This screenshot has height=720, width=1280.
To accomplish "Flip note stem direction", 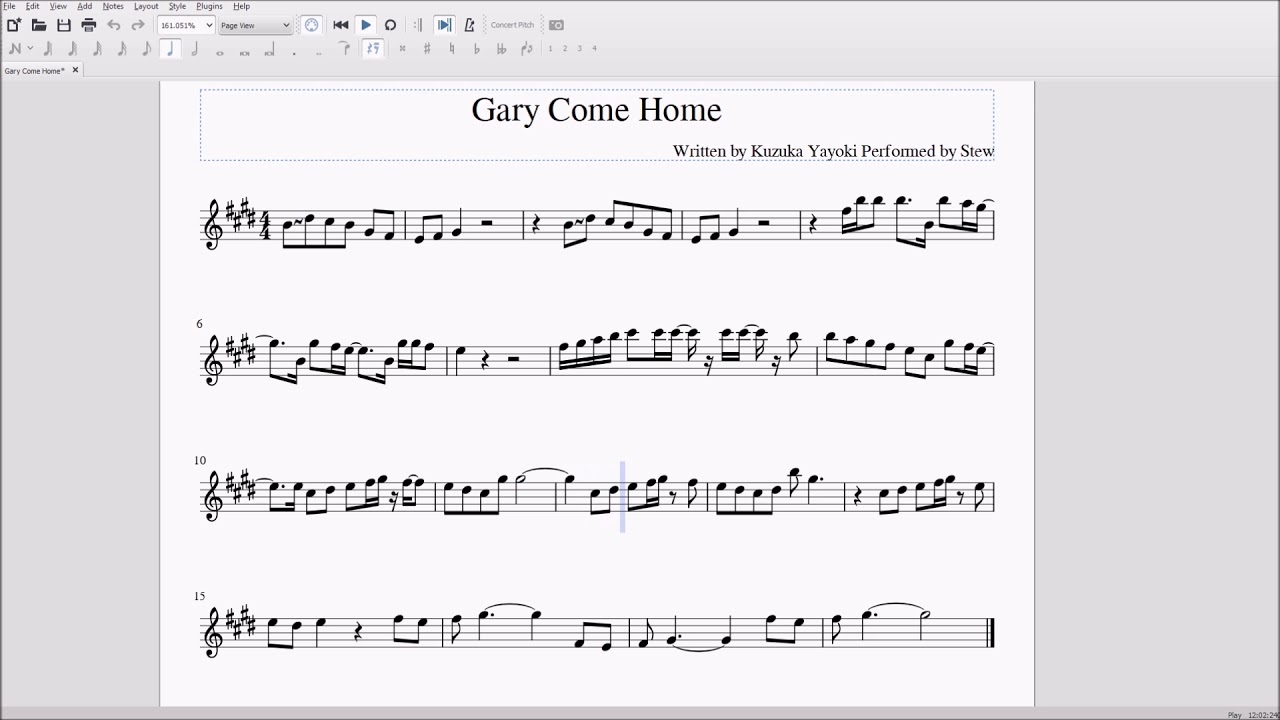I will [x=526, y=48].
